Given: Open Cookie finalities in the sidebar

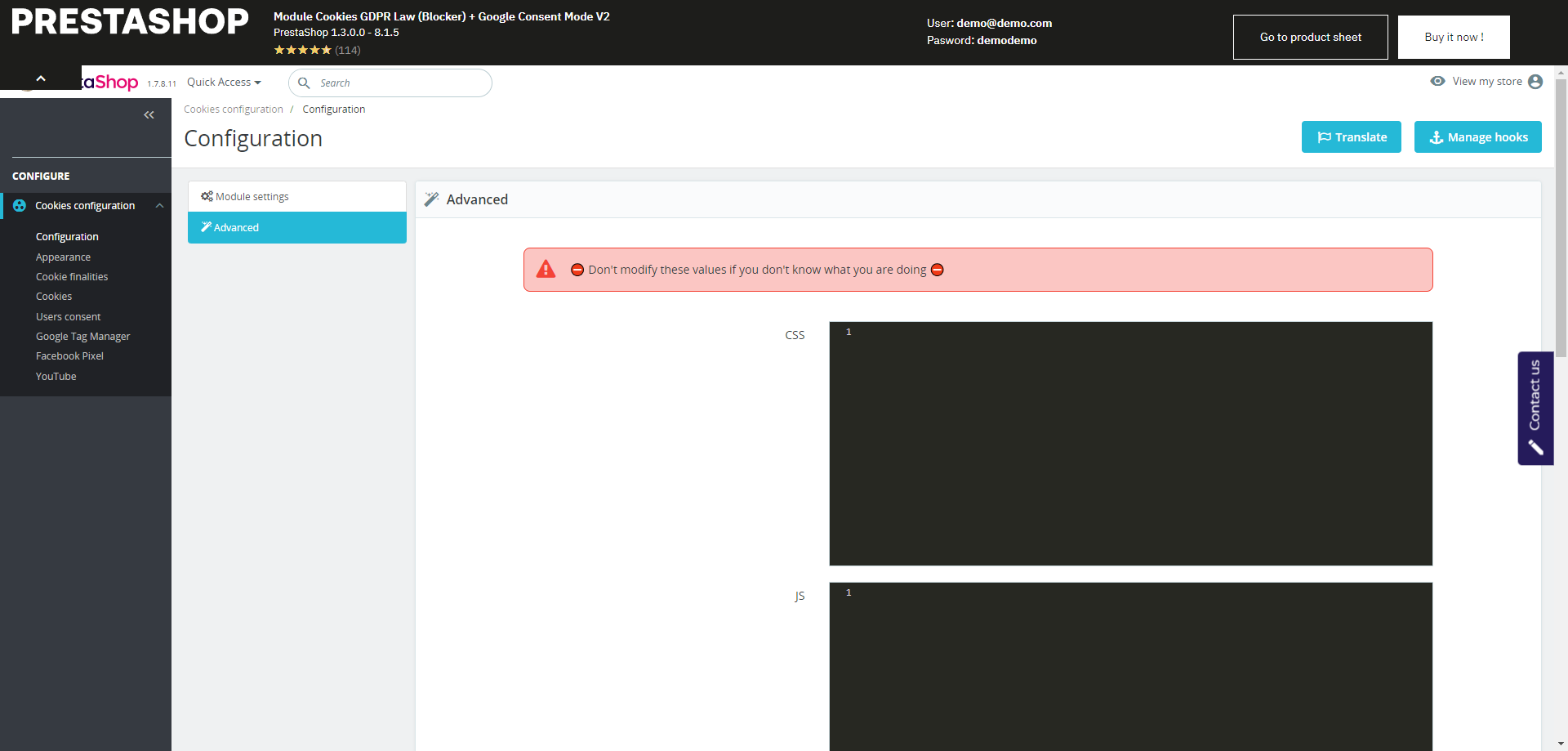Looking at the screenshot, I should coord(72,277).
